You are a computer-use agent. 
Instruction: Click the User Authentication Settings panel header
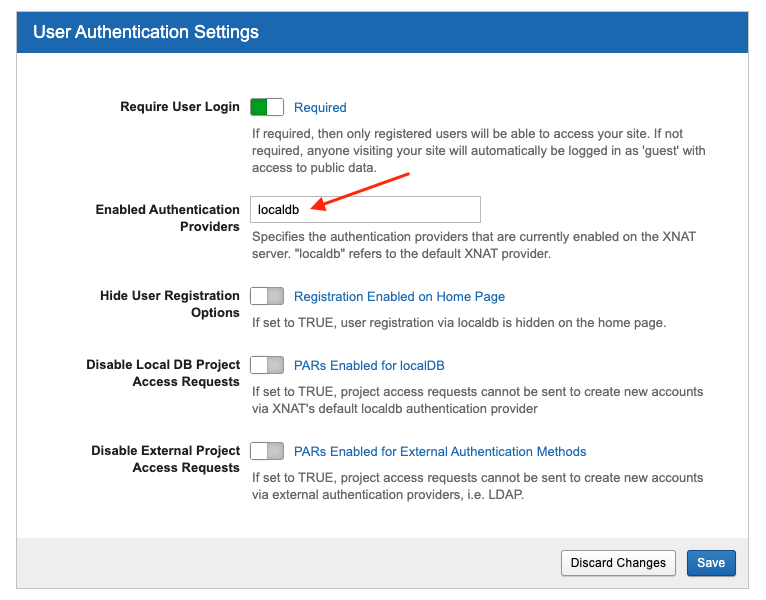[146, 32]
